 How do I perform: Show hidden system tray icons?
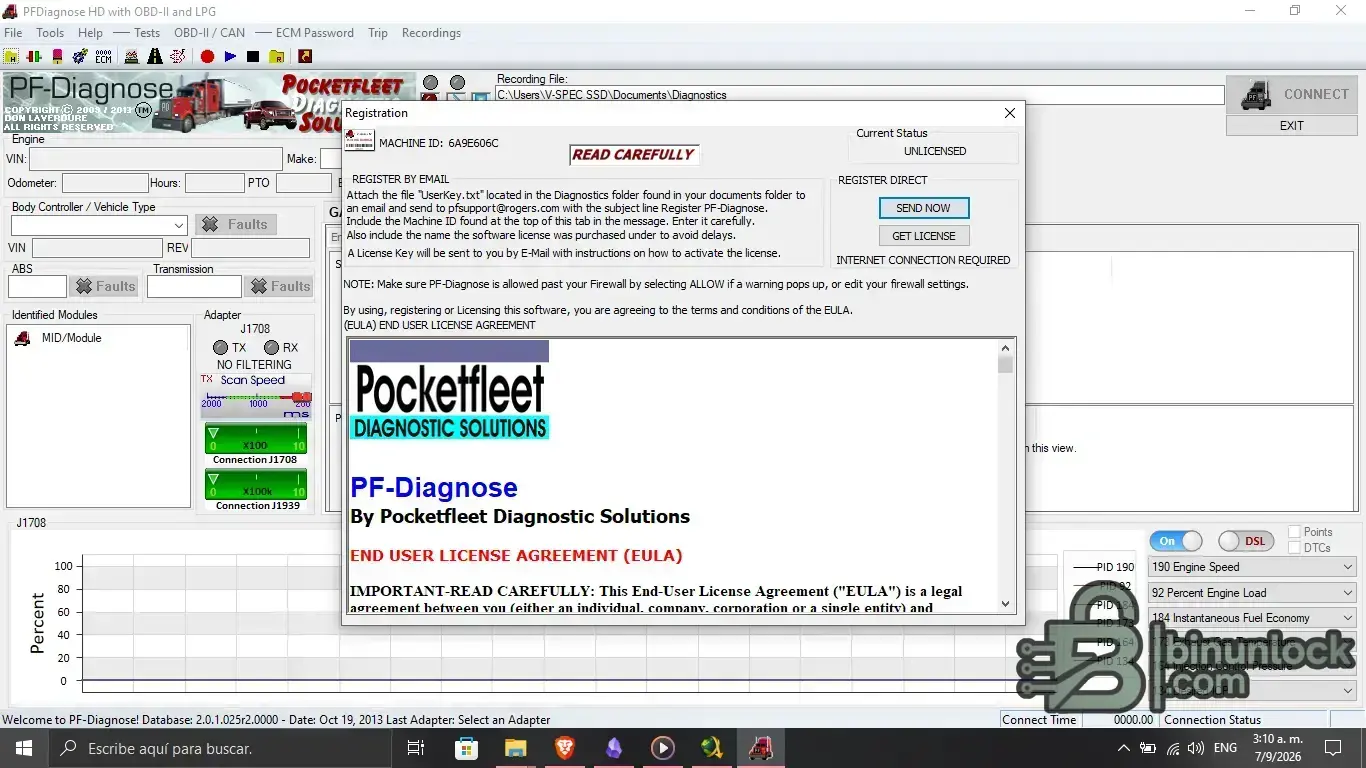pyautogui.click(x=1124, y=748)
